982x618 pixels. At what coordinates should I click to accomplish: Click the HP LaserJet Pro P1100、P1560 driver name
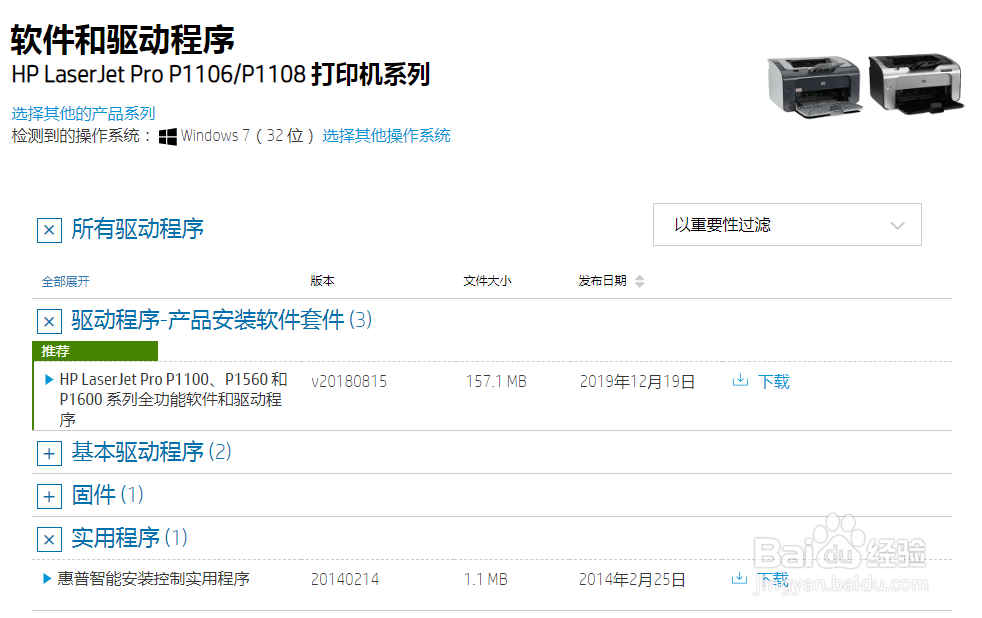173,399
